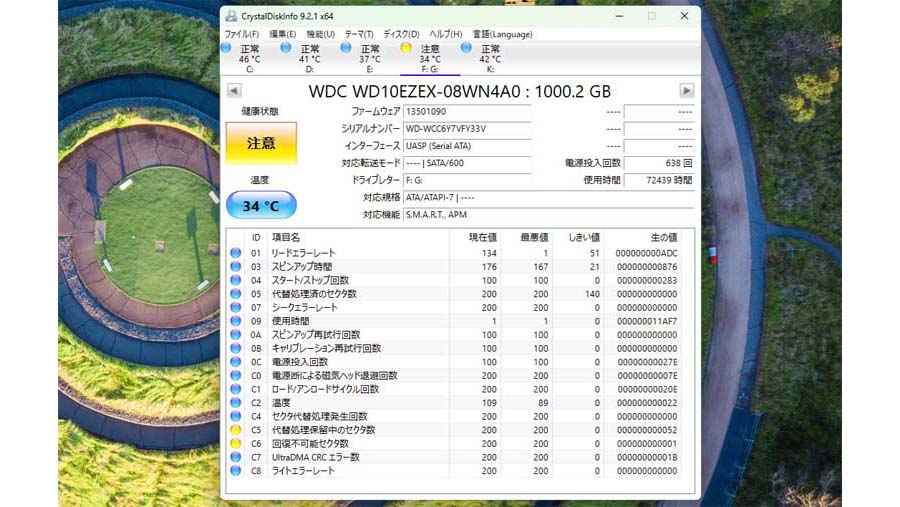900x507 pixels.
Task: Click status icon of row 04 スタート/ストップ回数
Action: 235,280
